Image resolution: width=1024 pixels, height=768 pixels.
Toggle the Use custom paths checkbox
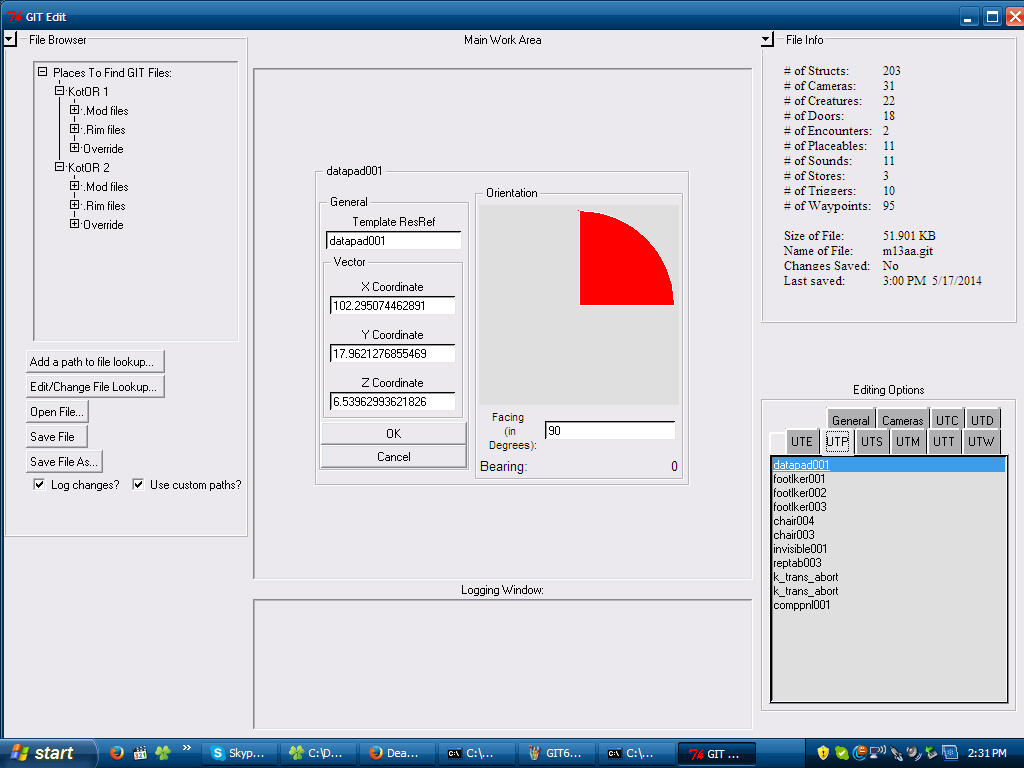pos(138,485)
